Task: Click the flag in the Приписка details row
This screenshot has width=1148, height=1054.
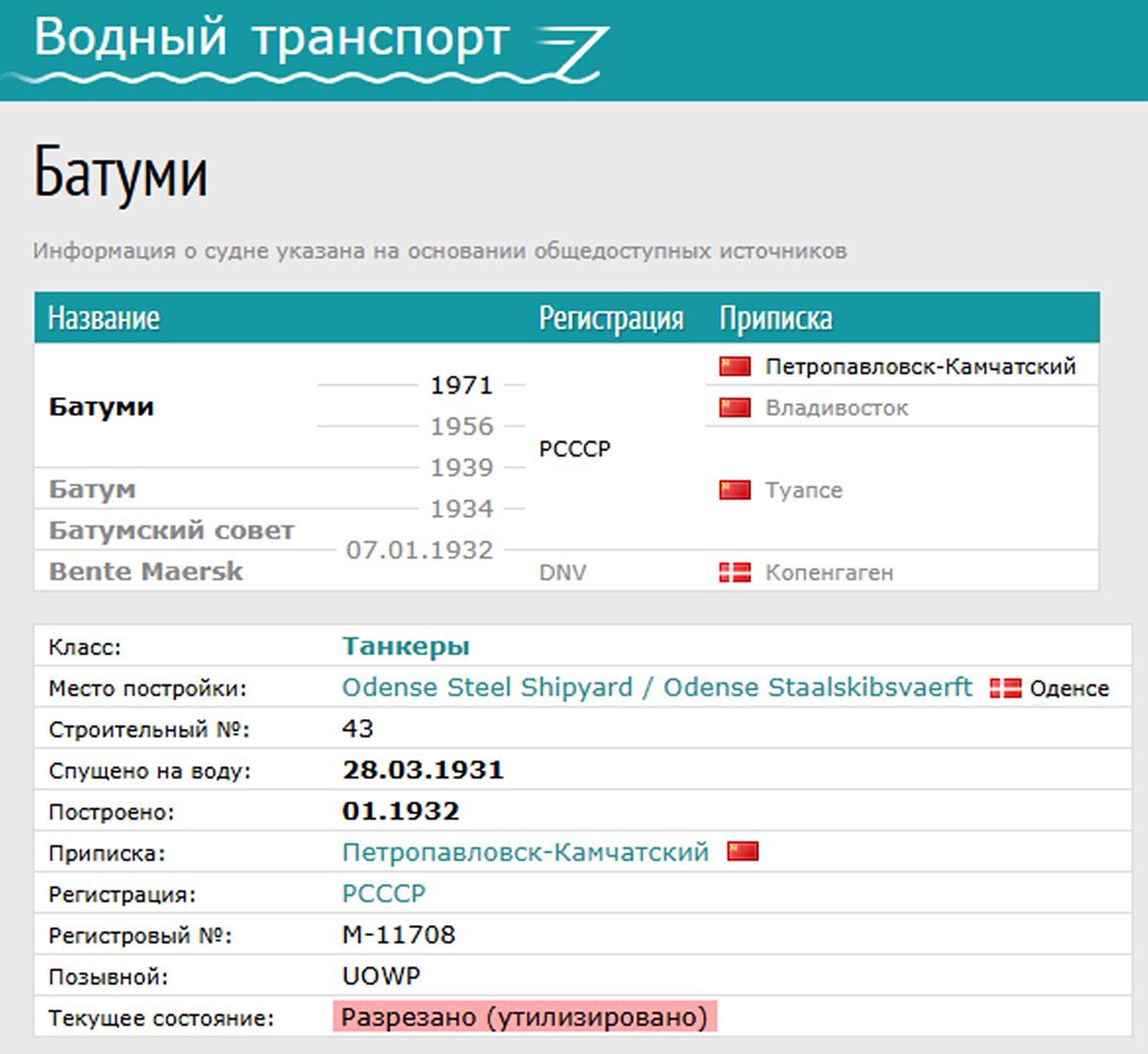Action: tap(743, 851)
